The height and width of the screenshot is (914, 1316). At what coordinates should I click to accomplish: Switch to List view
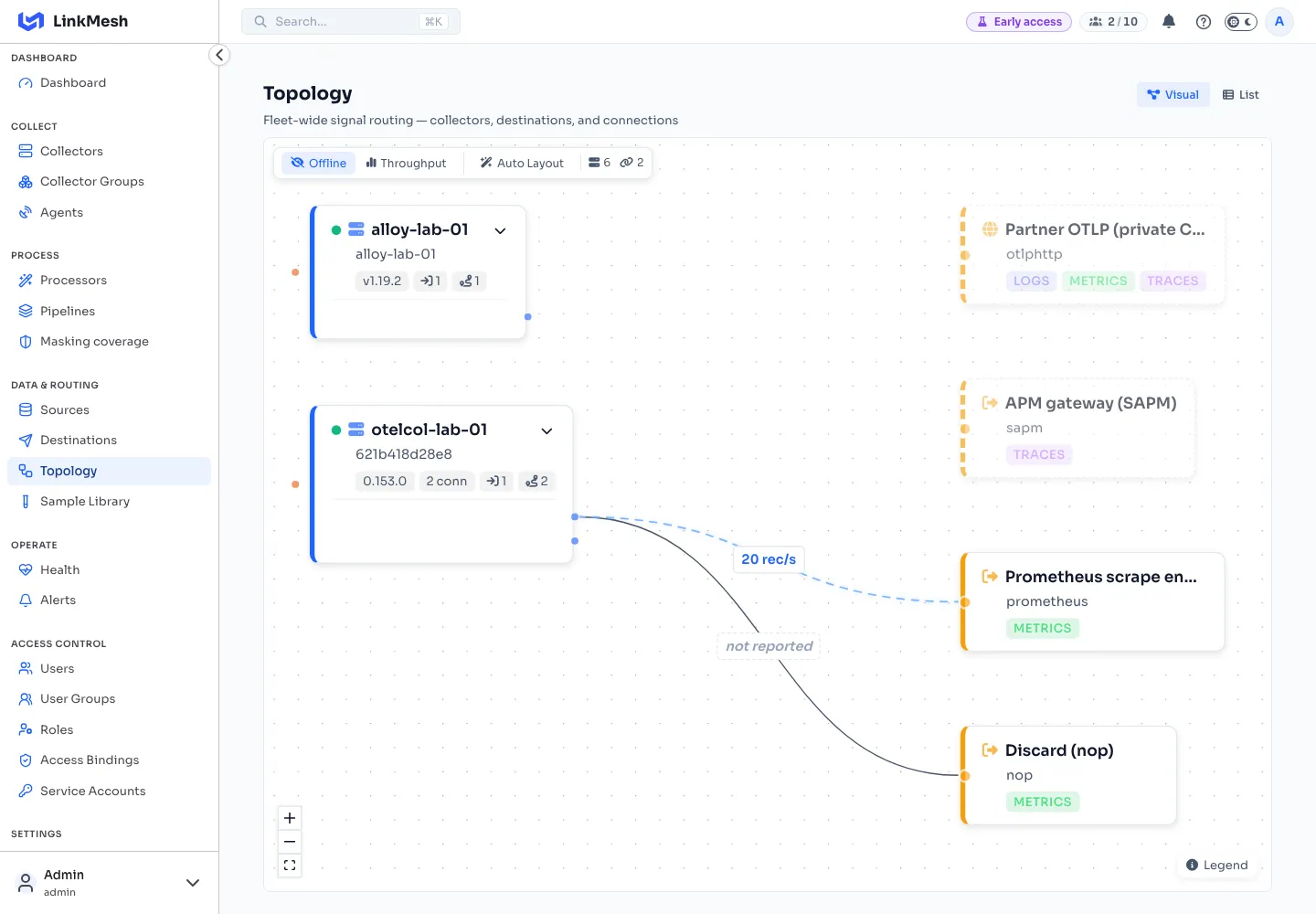pos(1241,94)
